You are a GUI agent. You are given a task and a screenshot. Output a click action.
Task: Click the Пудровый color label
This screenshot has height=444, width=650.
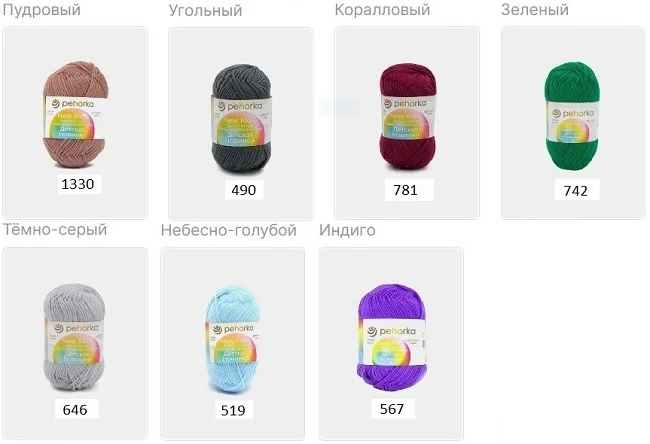[x=41, y=10]
